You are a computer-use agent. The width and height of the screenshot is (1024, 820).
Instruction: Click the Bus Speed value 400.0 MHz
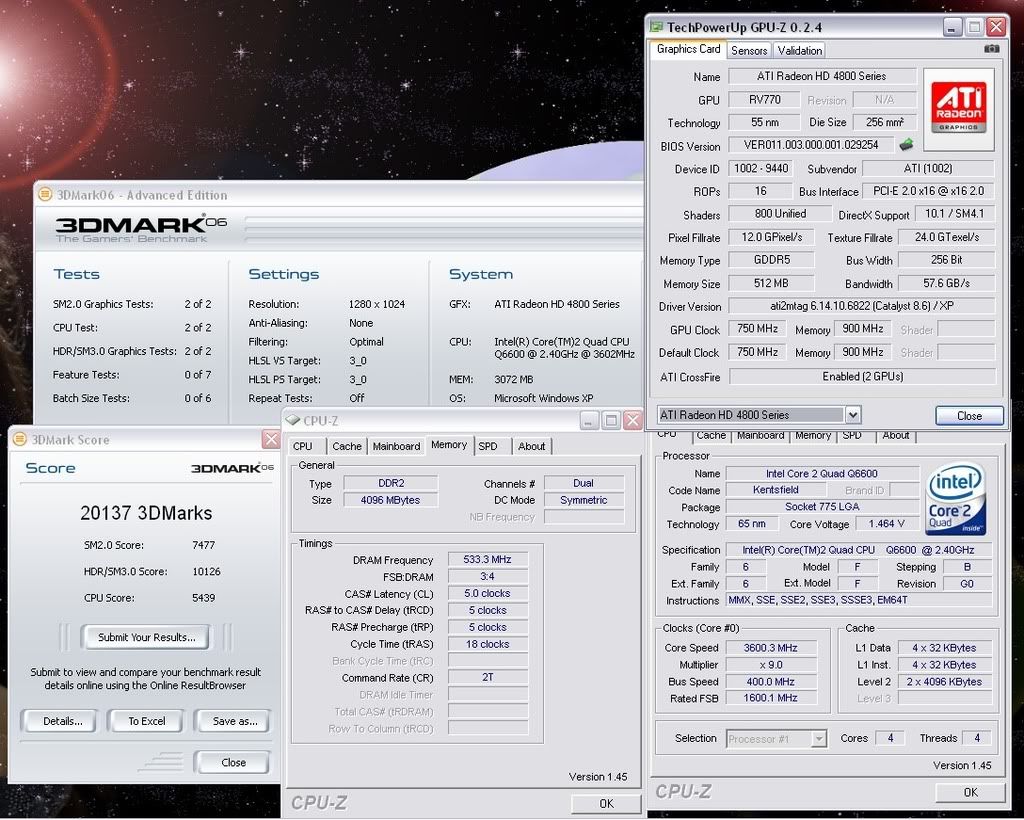pyautogui.click(x=771, y=682)
